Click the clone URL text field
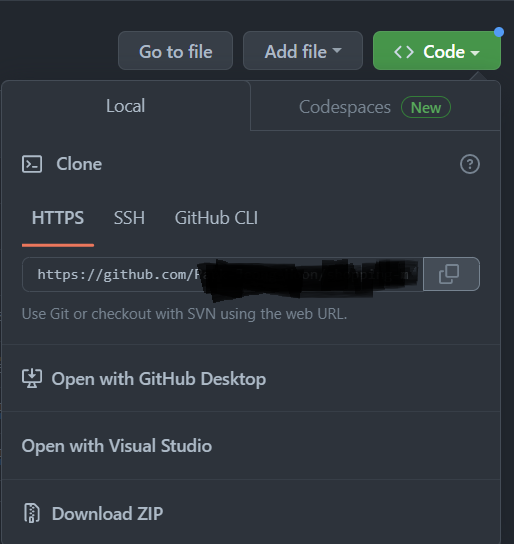 223,274
